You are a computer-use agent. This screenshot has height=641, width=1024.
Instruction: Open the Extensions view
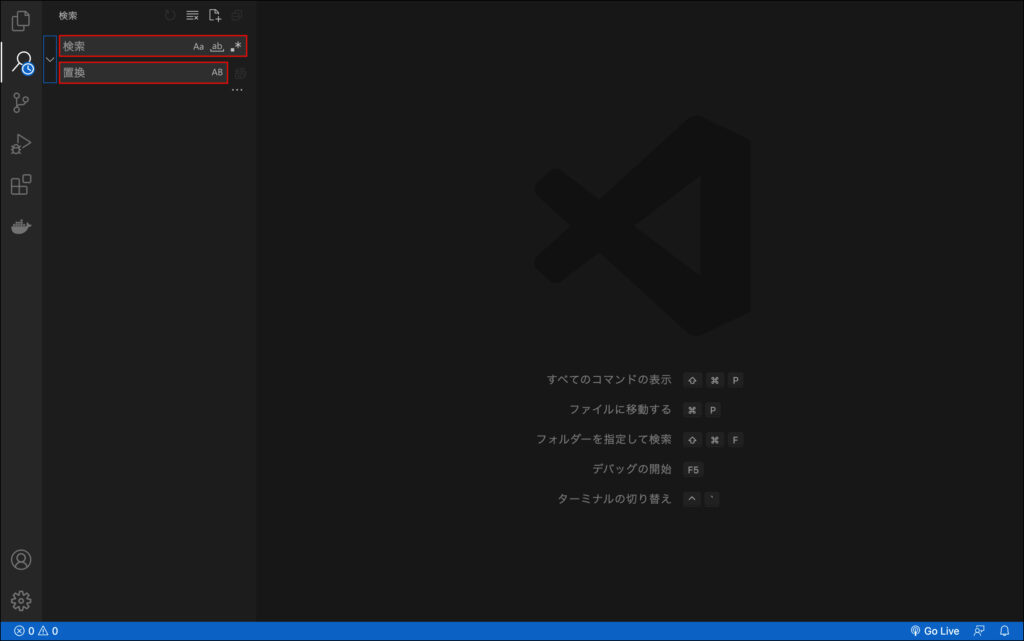pos(21,185)
